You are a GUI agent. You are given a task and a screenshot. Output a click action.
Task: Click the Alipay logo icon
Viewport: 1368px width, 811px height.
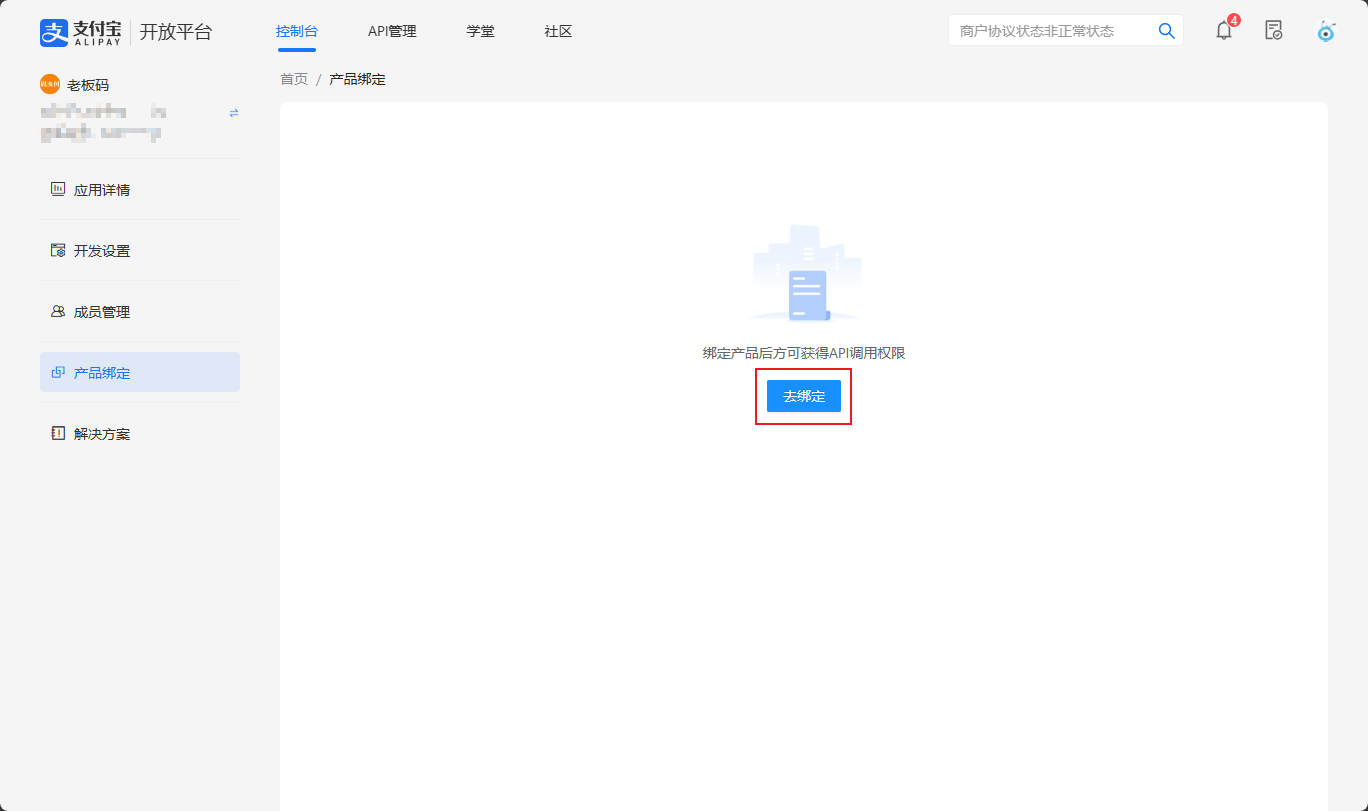point(54,32)
